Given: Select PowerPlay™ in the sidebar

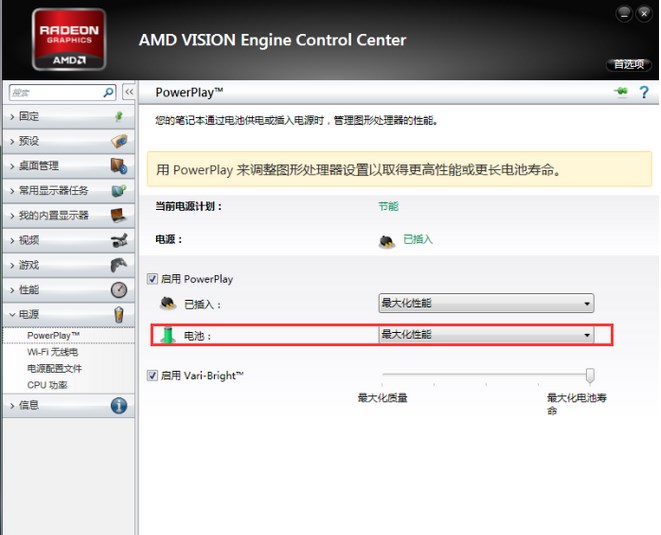Looking at the screenshot, I should [53, 336].
